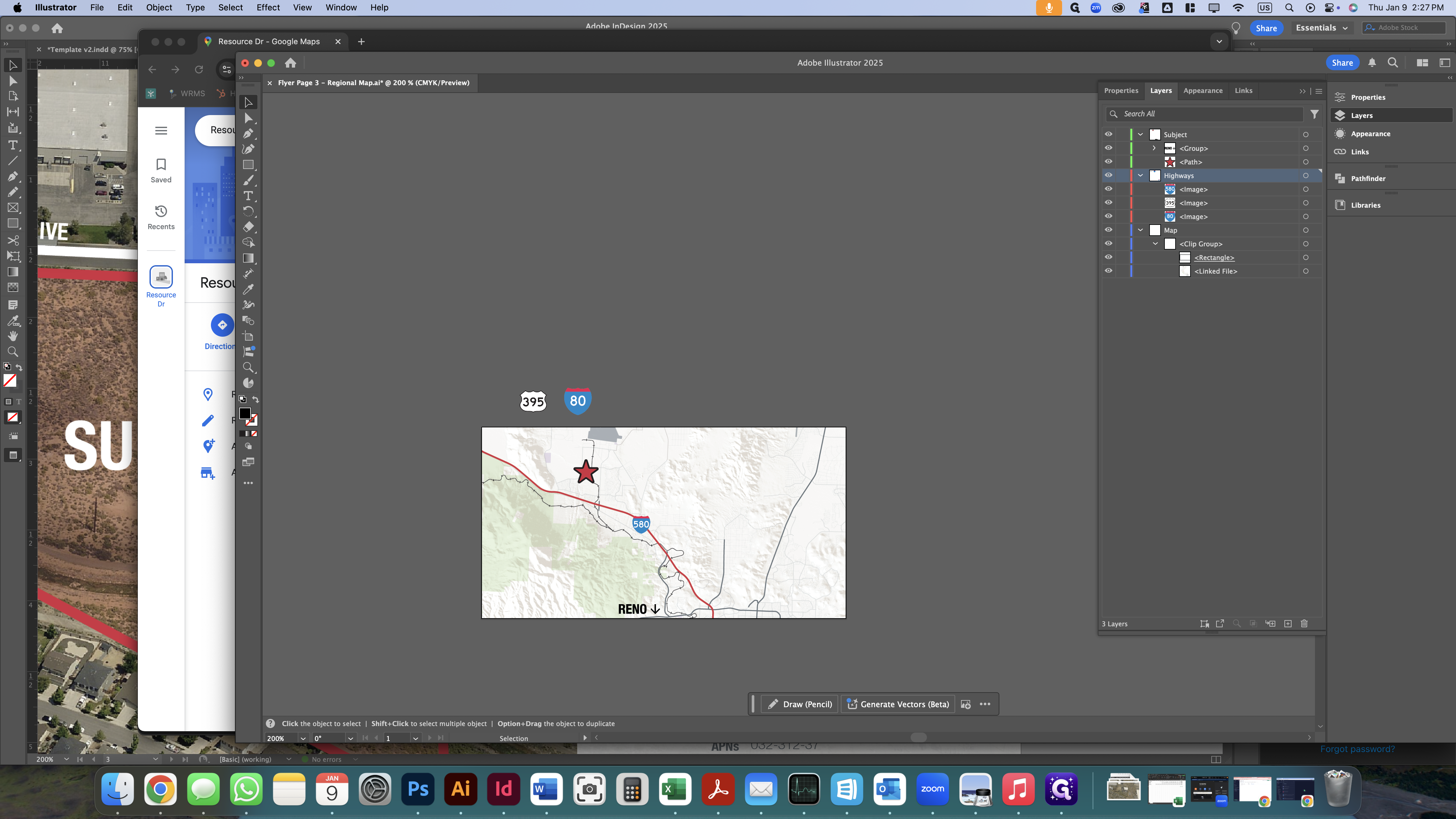The width and height of the screenshot is (1456, 819).
Task: Open Saved in Google Maps sidebar
Action: point(161,170)
